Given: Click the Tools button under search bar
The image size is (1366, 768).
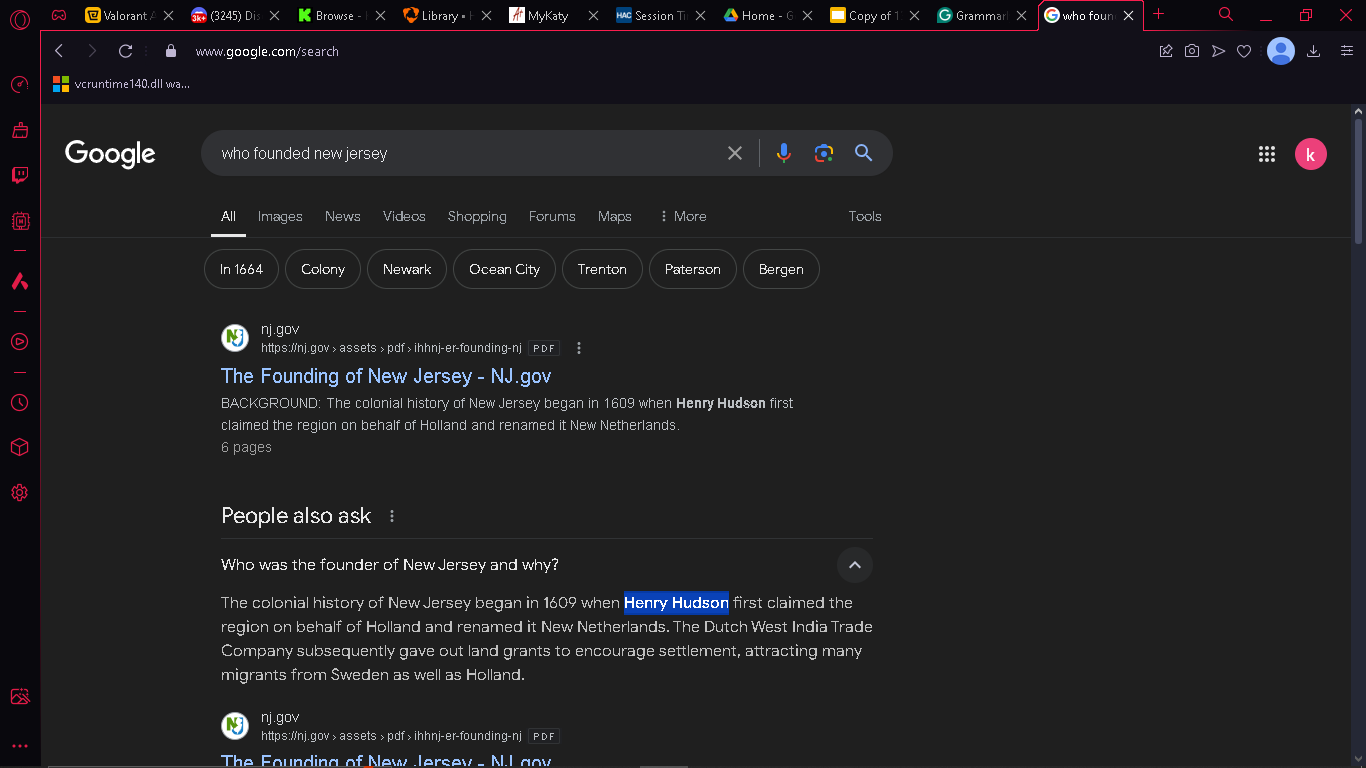Looking at the screenshot, I should tap(865, 216).
